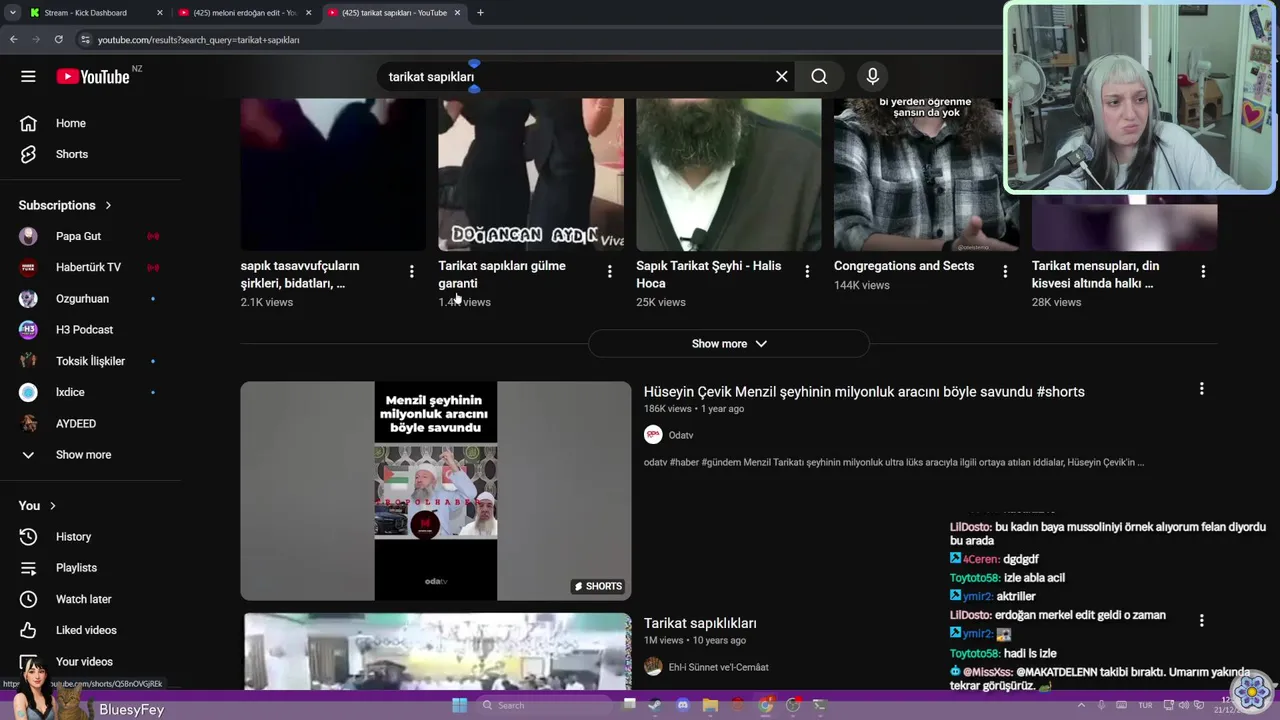Open options menu for Hüseyin Çevik video
This screenshot has width=1280, height=720.
(1201, 388)
